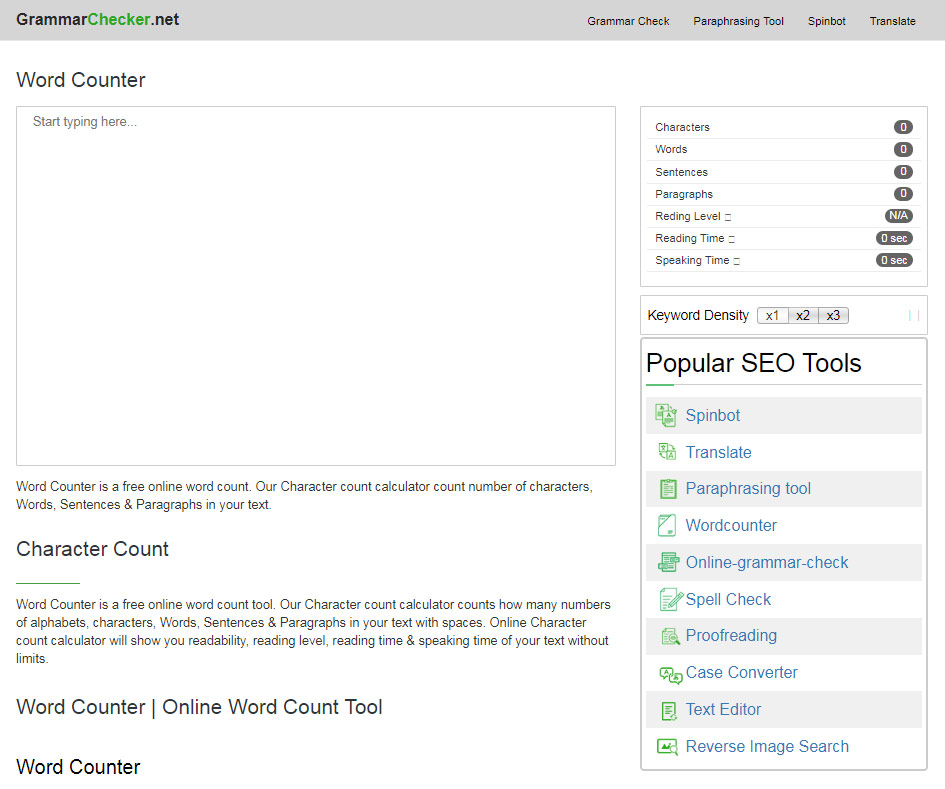The height and width of the screenshot is (789, 945).
Task: Click the Online-grammar-check icon
Action: (x=667, y=563)
